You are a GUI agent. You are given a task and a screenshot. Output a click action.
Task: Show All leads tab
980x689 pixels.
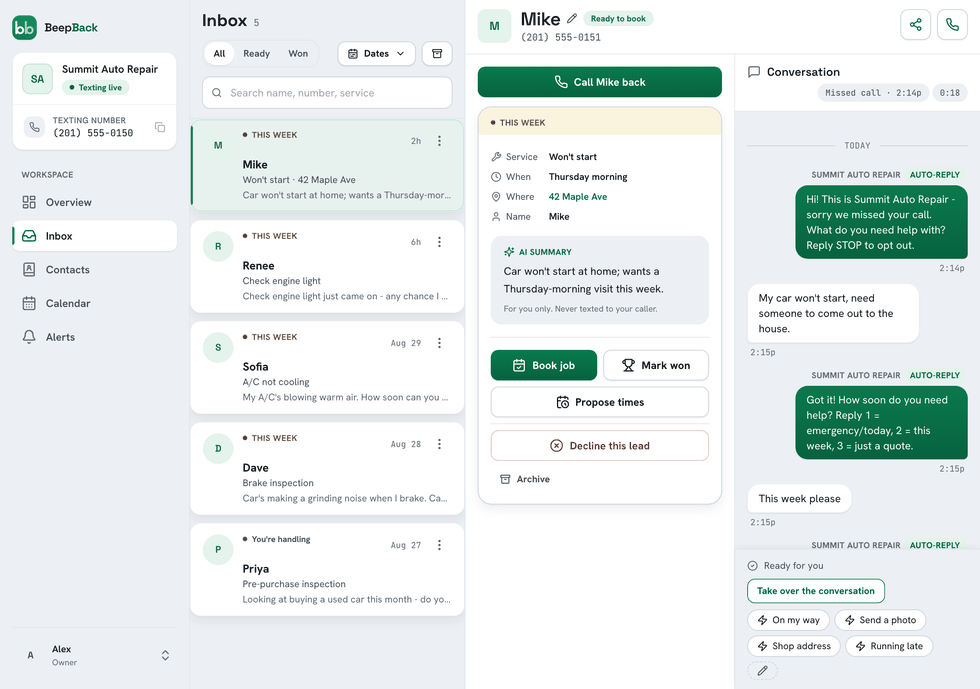tap(219, 54)
